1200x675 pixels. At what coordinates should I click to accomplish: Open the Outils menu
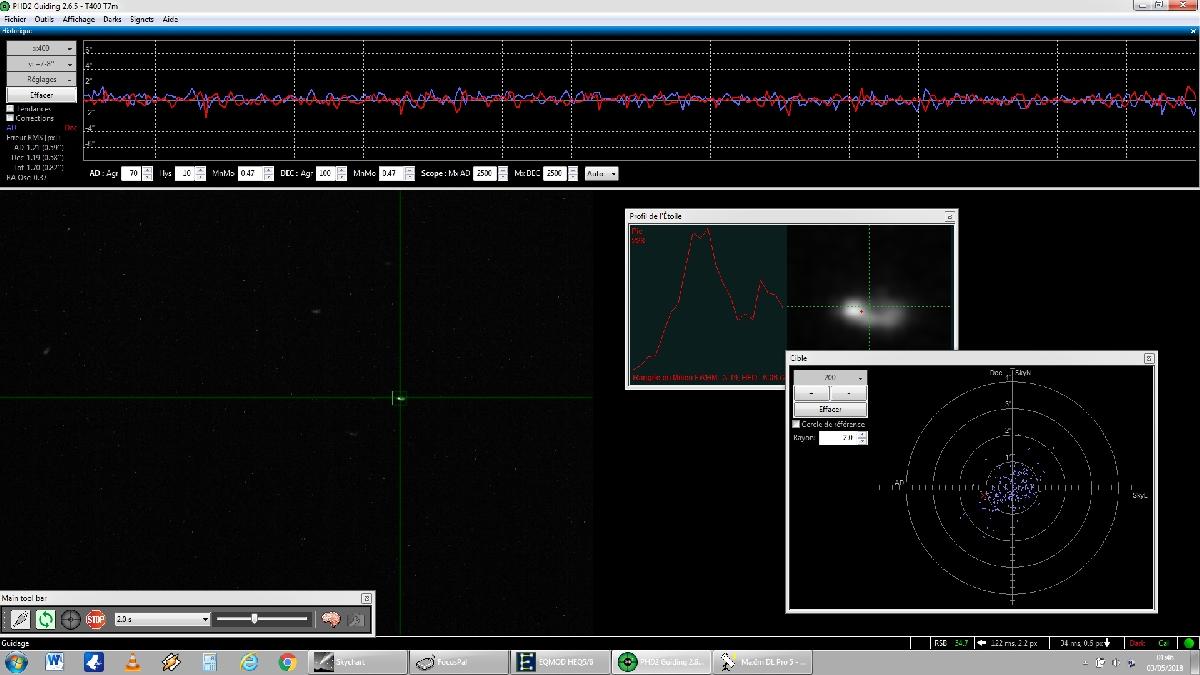click(44, 19)
